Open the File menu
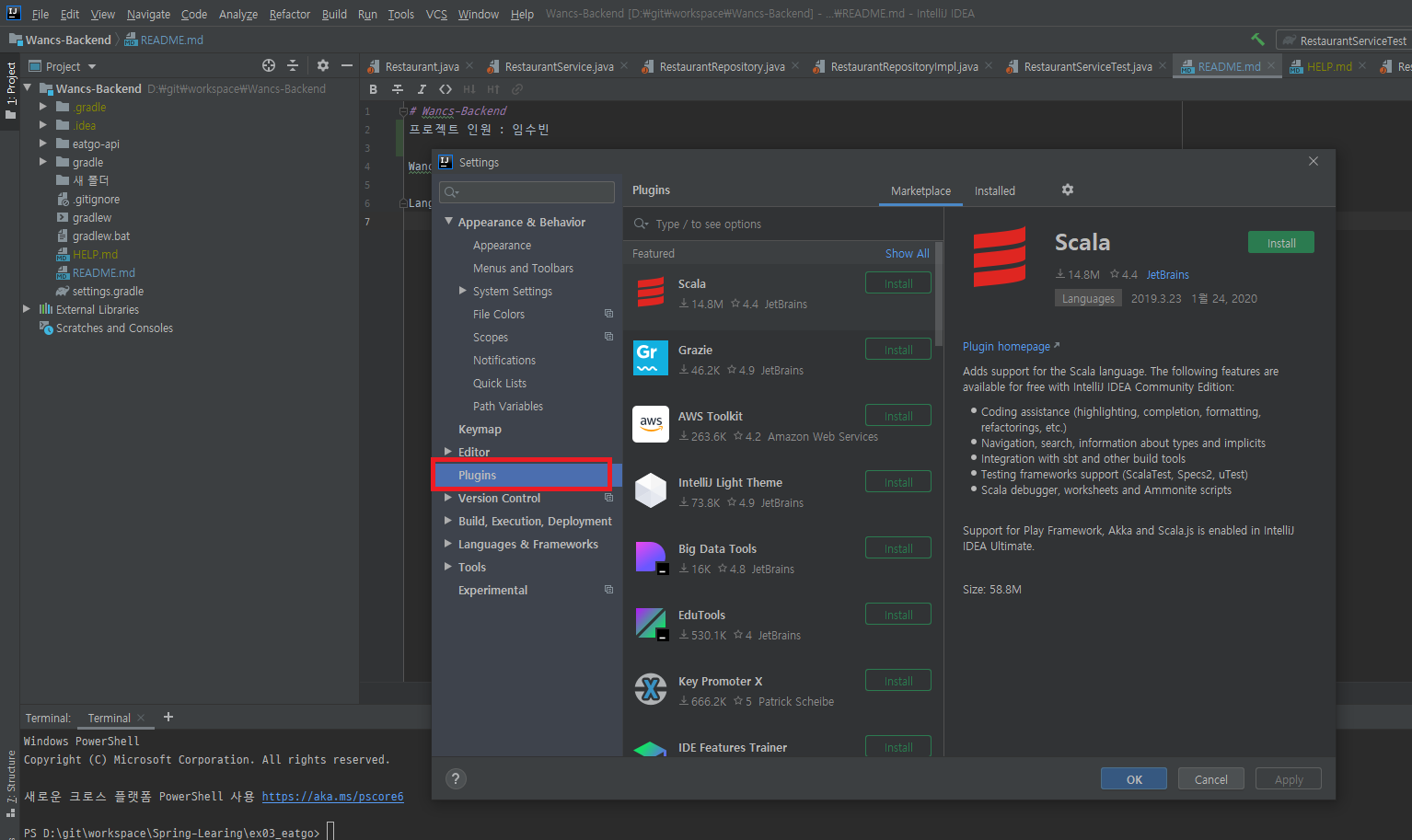Viewport: 1412px width, 840px height. pos(41,14)
